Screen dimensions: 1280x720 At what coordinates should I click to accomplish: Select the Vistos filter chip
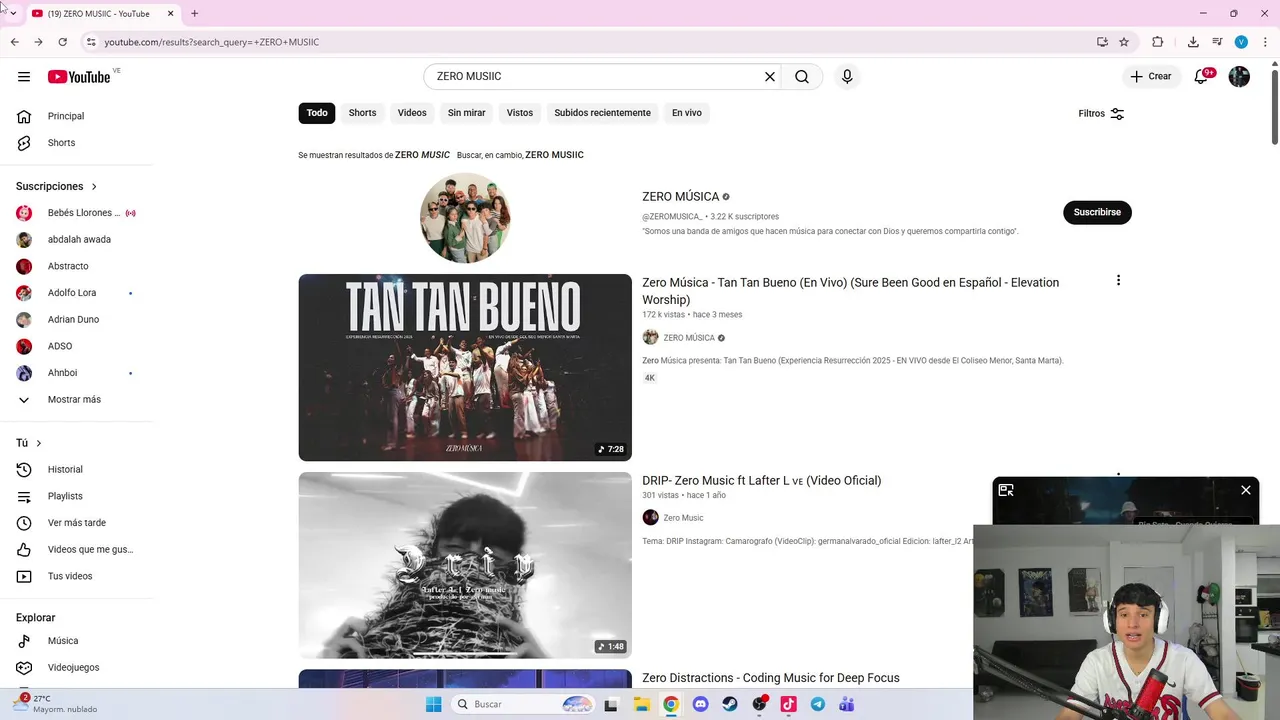tap(520, 113)
